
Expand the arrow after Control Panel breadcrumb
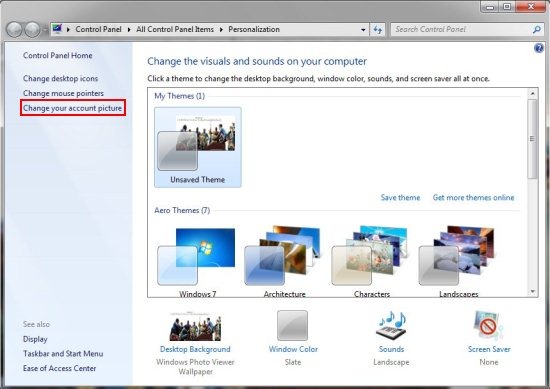tap(129, 29)
